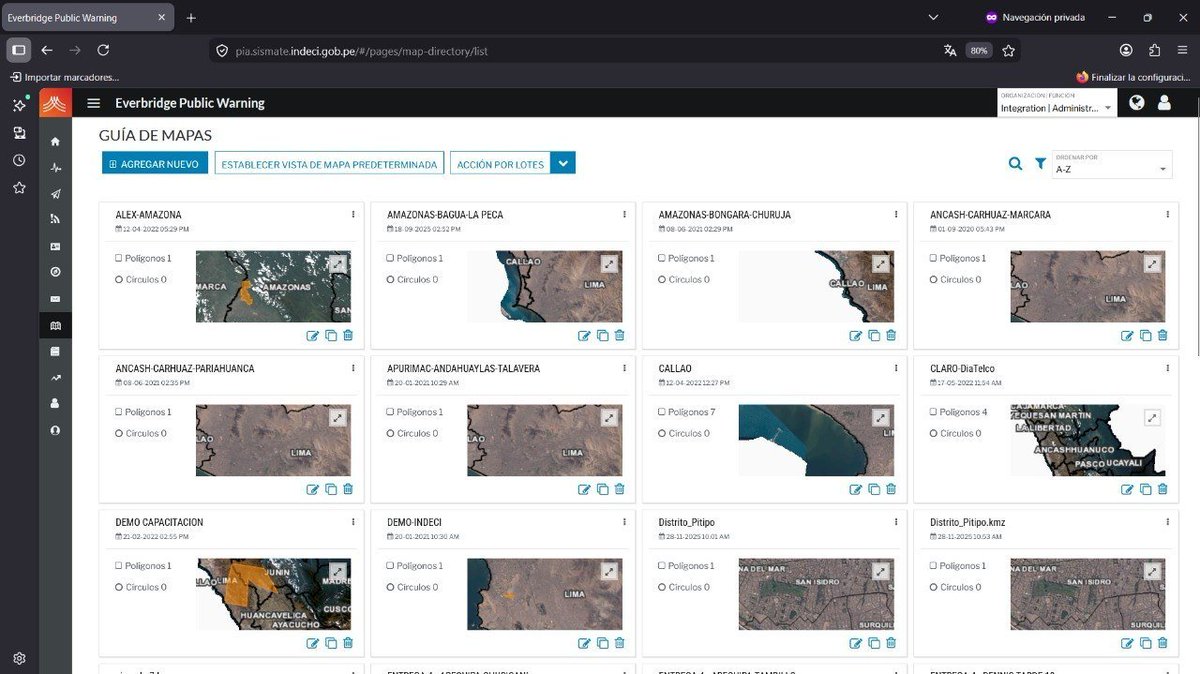Screen dimensions: 1200x674
Task: Expand the CALLAO map preview
Action: tap(881, 418)
